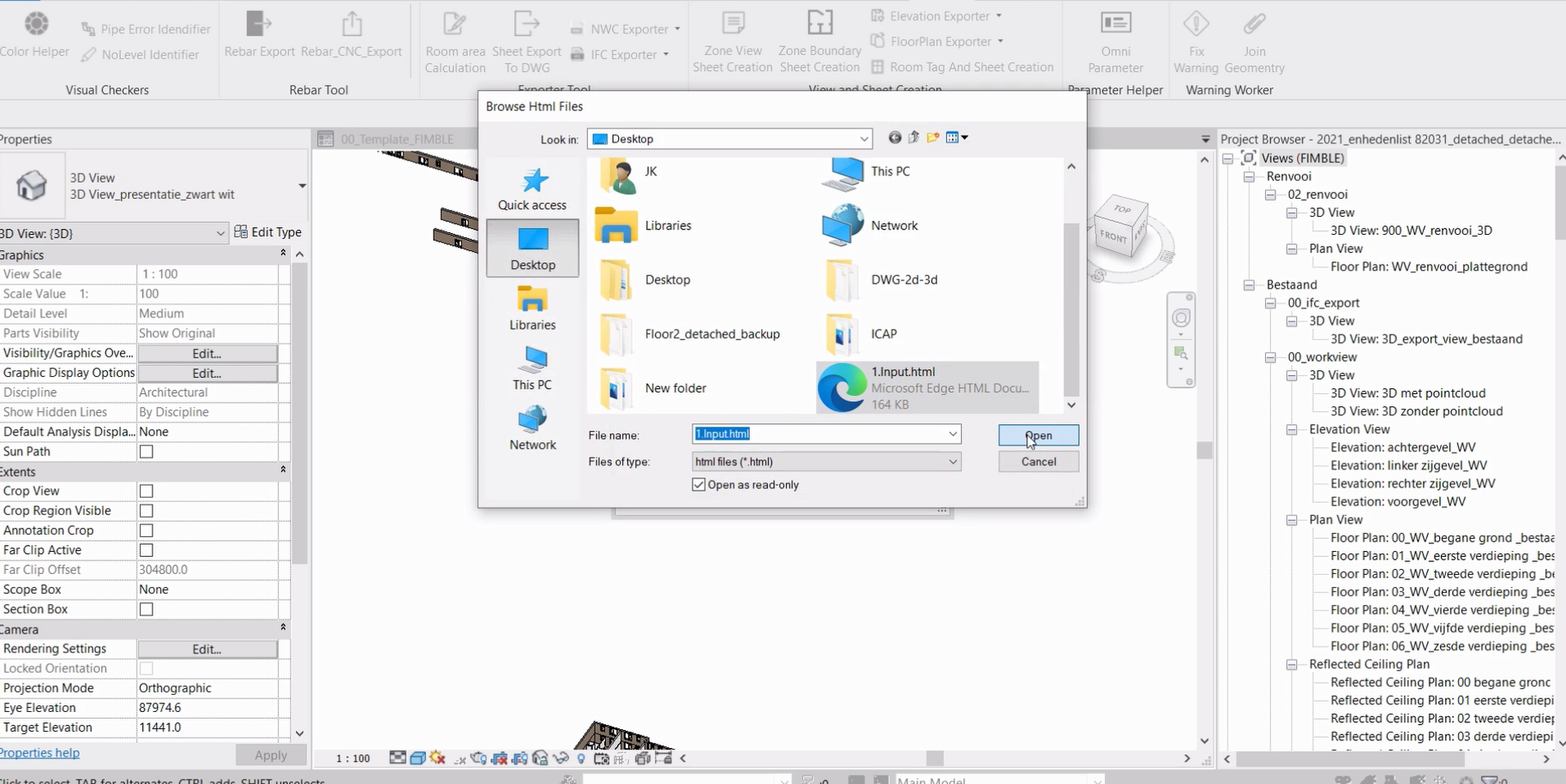Select the ICAP folder
The height and width of the screenshot is (784, 1566).
(x=861, y=334)
